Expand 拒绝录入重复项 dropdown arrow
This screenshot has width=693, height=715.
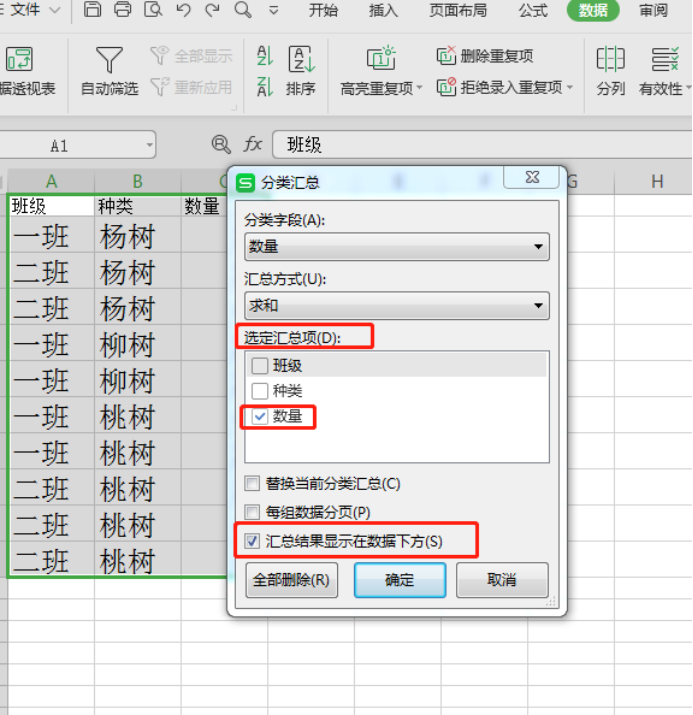click(x=570, y=86)
